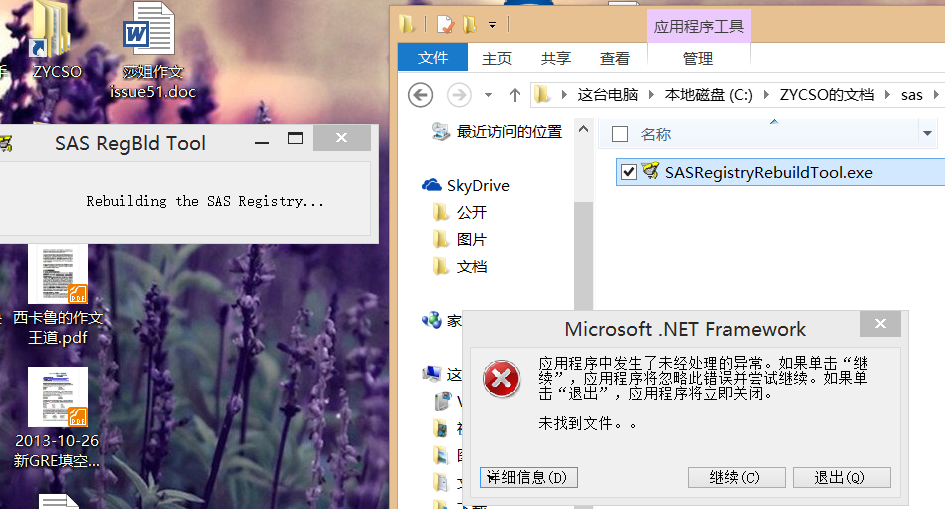Click the SAS RegBld Tool title bar icon

click(x=6, y=143)
